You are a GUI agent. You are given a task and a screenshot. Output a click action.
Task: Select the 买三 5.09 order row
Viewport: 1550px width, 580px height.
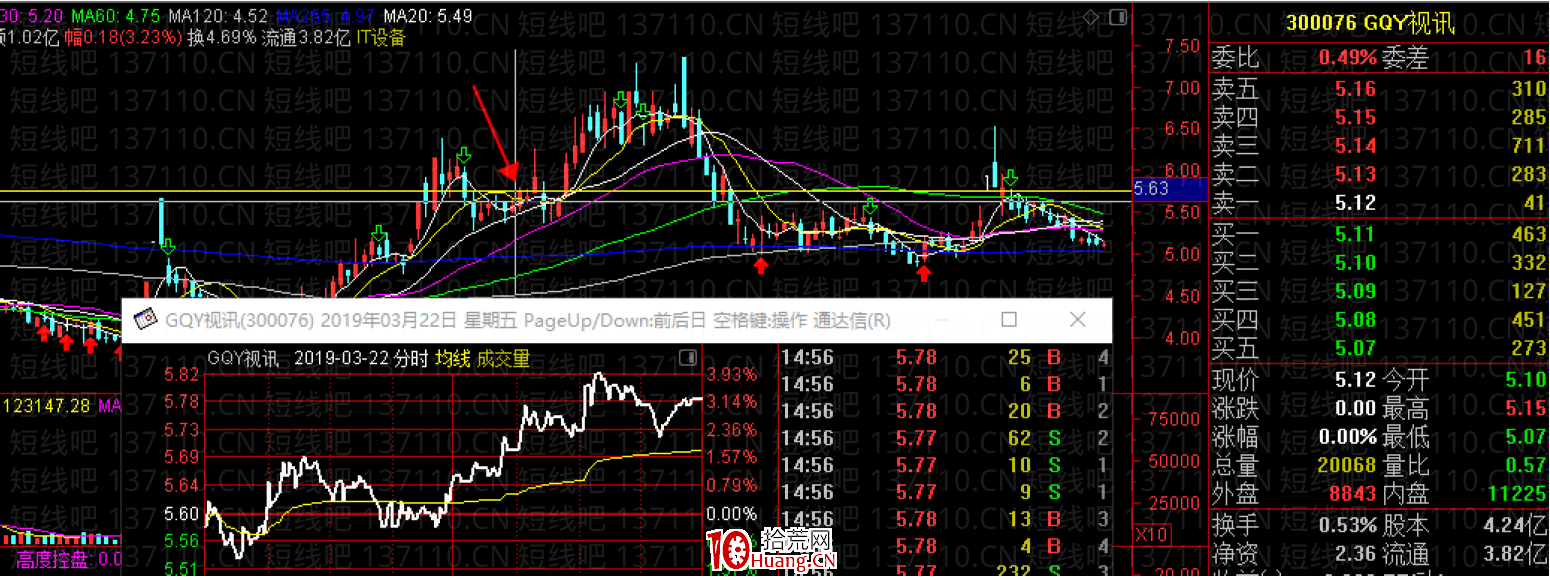click(x=1380, y=292)
